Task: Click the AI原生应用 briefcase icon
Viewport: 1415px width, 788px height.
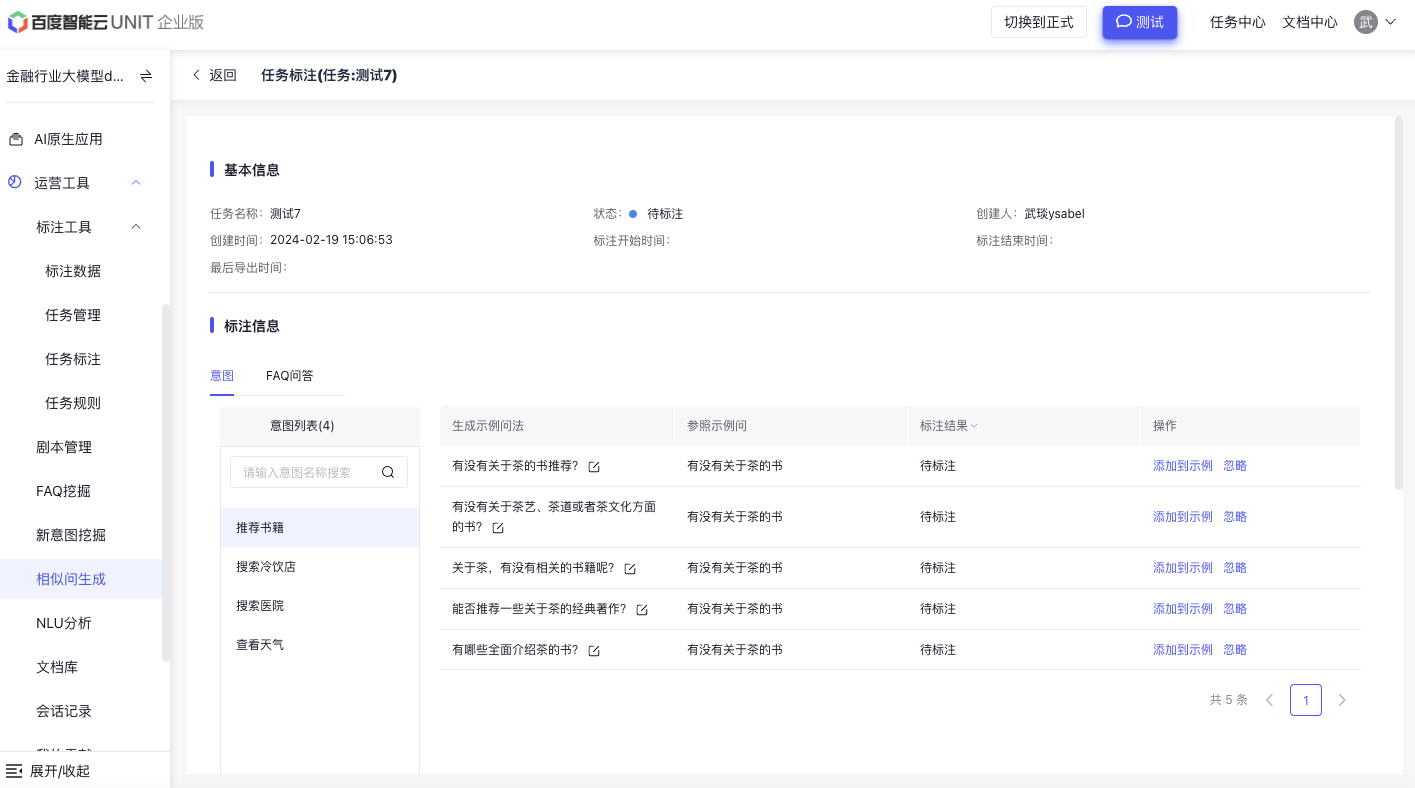Action: 16,139
